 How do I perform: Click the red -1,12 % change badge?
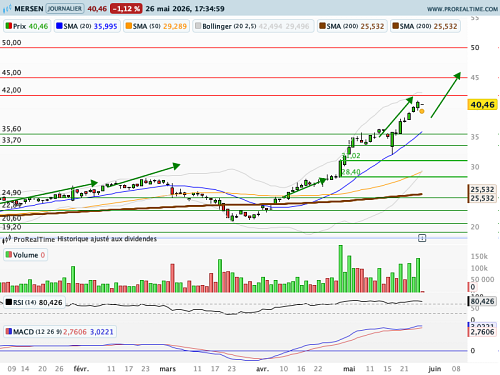pos(126,9)
